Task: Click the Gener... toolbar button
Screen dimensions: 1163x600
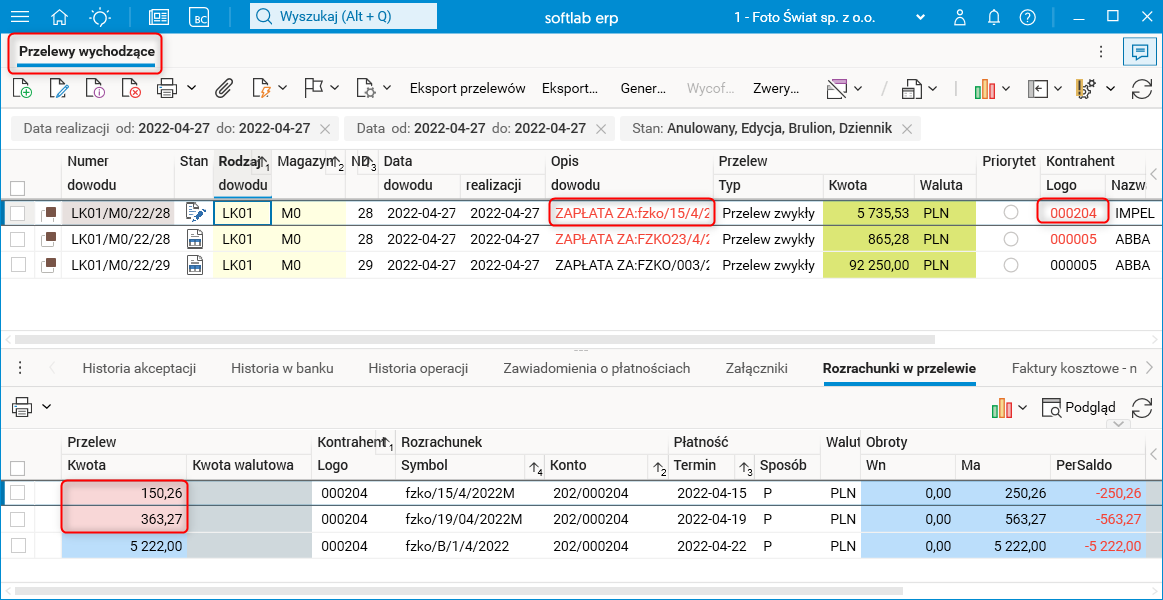Action: [643, 89]
